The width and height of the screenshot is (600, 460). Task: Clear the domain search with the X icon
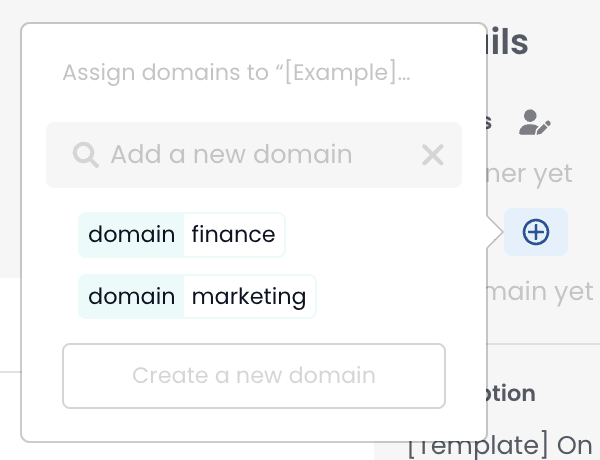coord(432,155)
